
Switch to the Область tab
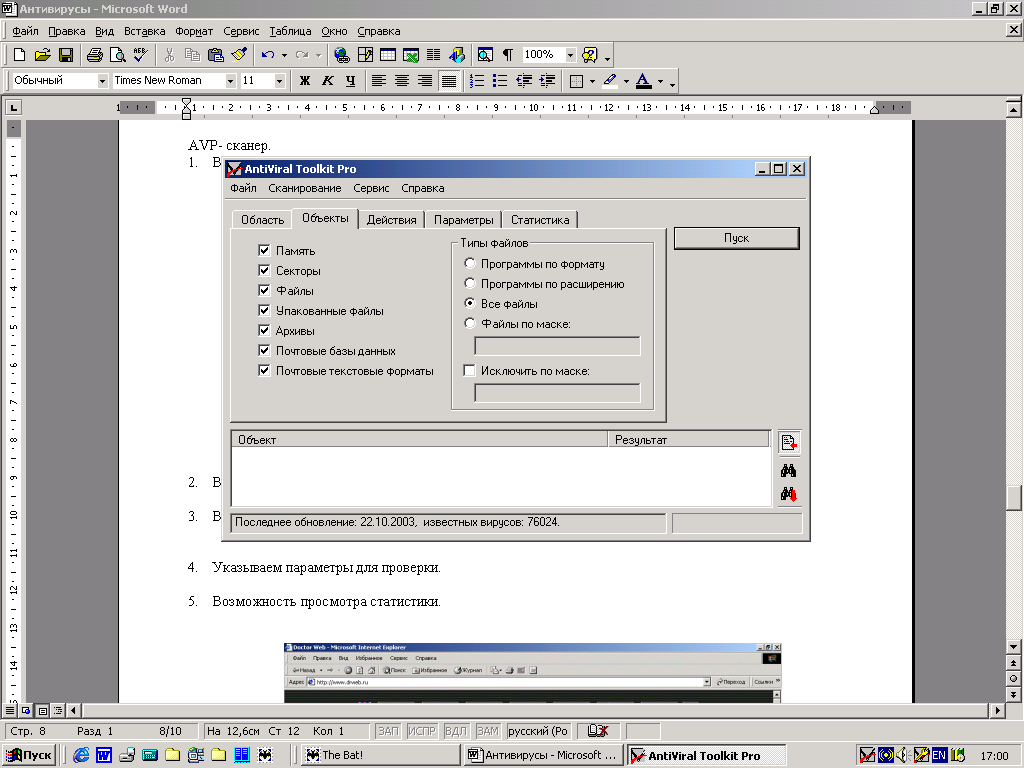(x=263, y=219)
